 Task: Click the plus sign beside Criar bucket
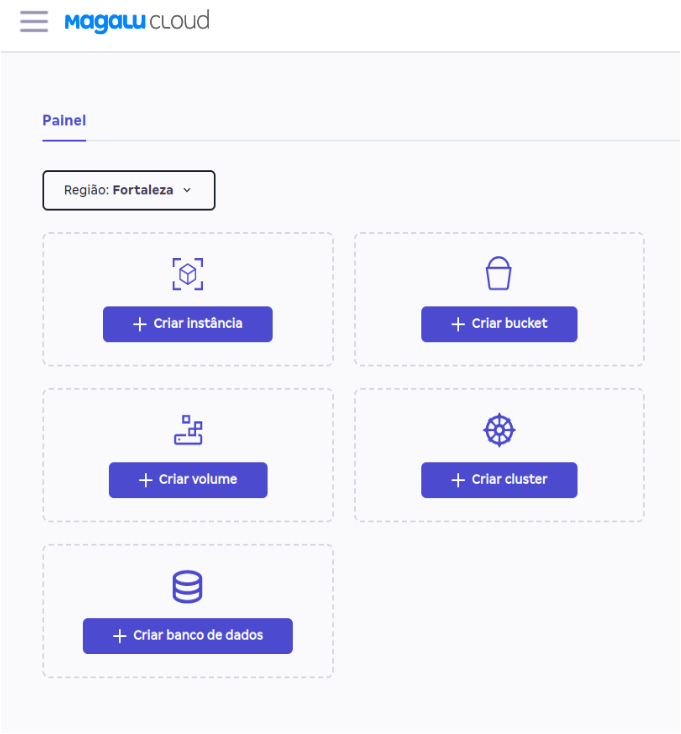458,324
